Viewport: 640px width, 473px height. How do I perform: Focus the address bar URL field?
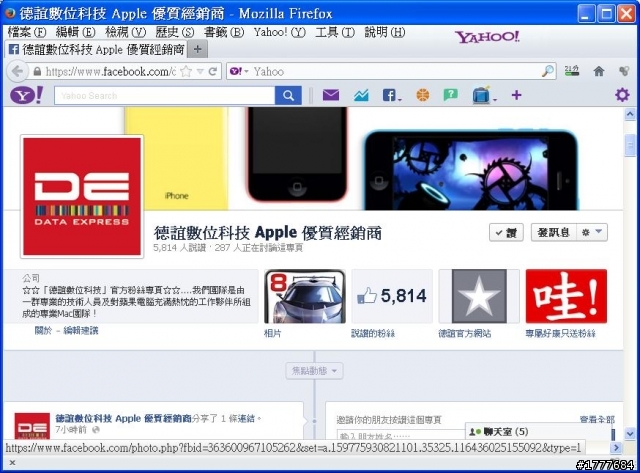tap(110, 72)
